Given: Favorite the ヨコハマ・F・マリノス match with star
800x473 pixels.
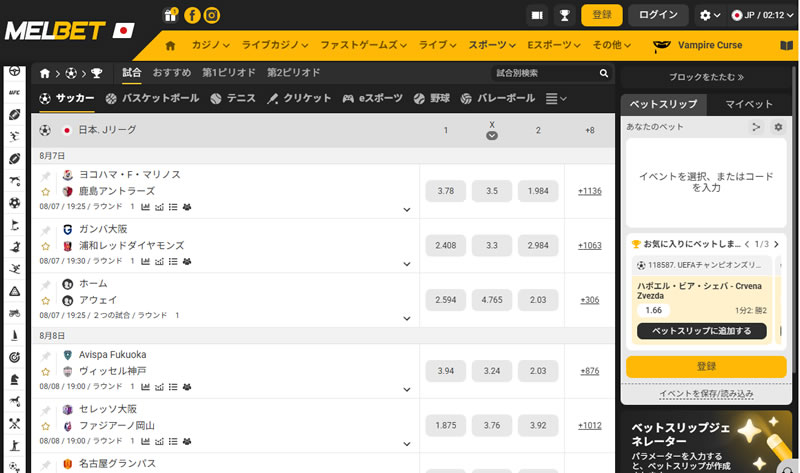Looking at the screenshot, I should point(45,192).
